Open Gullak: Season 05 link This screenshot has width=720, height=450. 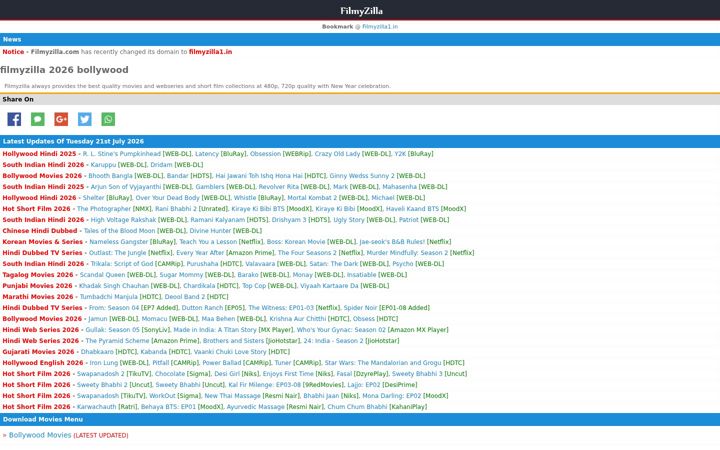(x=112, y=330)
